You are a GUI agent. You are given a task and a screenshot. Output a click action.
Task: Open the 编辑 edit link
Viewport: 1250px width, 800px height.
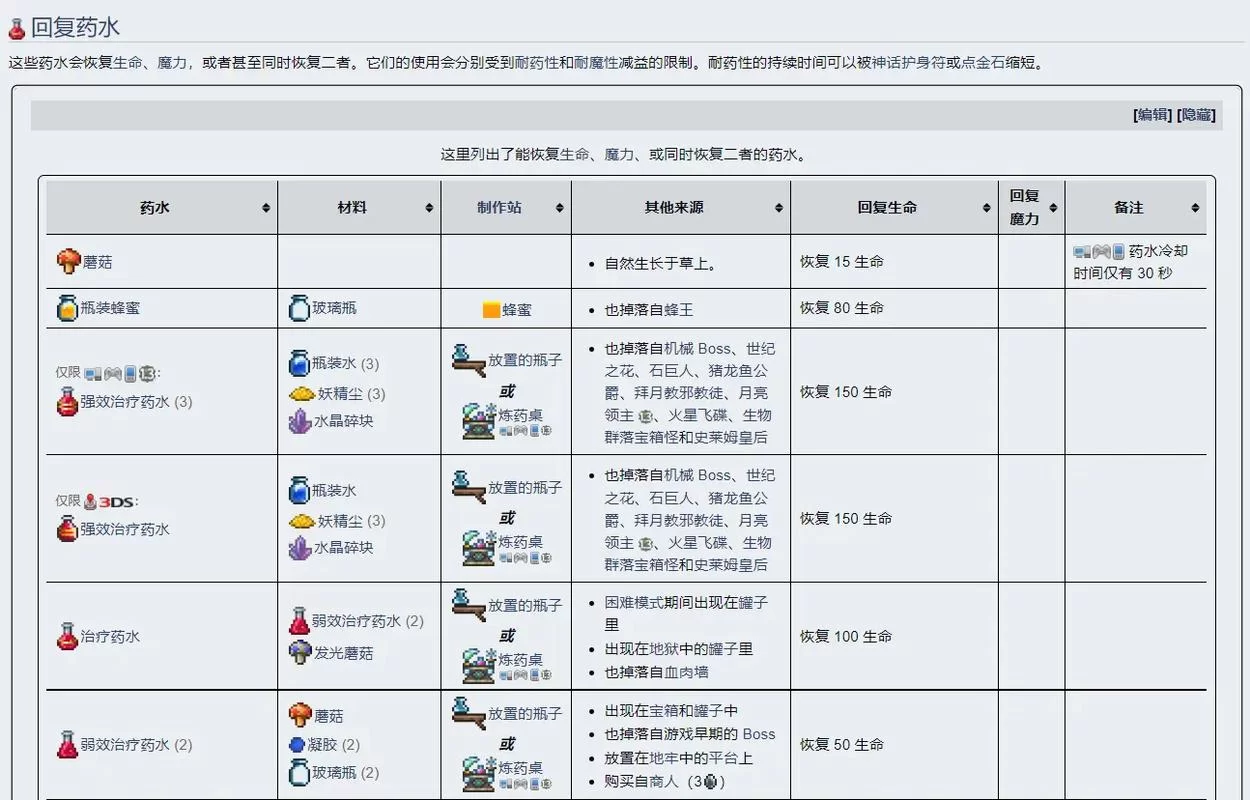1150,115
